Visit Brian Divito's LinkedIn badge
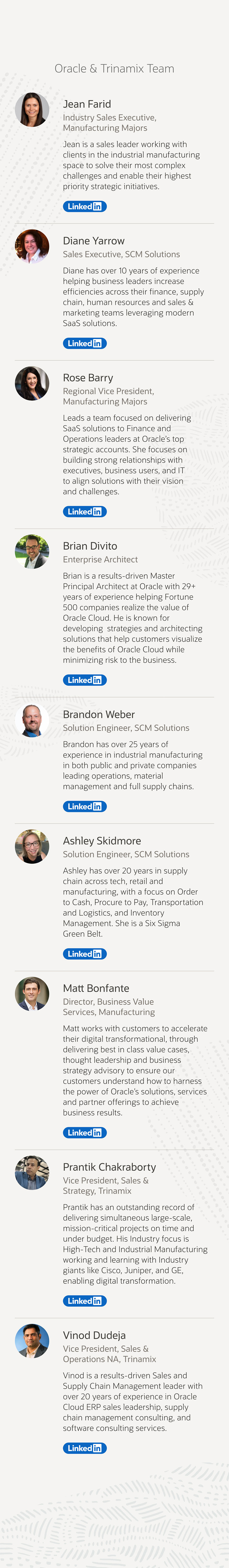Image resolution: width=229 pixels, height=1568 pixels. [84, 680]
